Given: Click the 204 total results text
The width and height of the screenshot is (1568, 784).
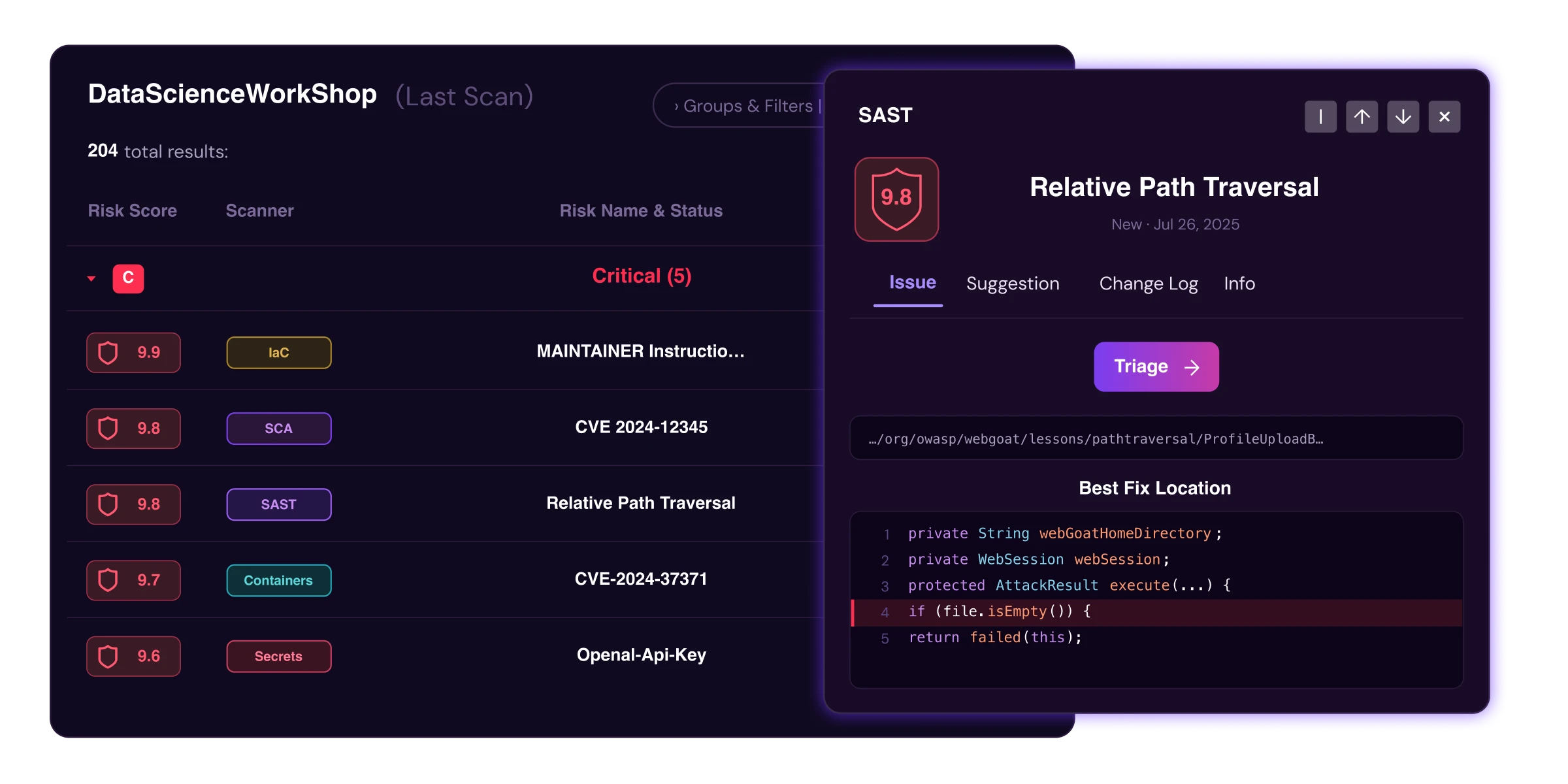Looking at the screenshot, I should pyautogui.click(x=158, y=151).
